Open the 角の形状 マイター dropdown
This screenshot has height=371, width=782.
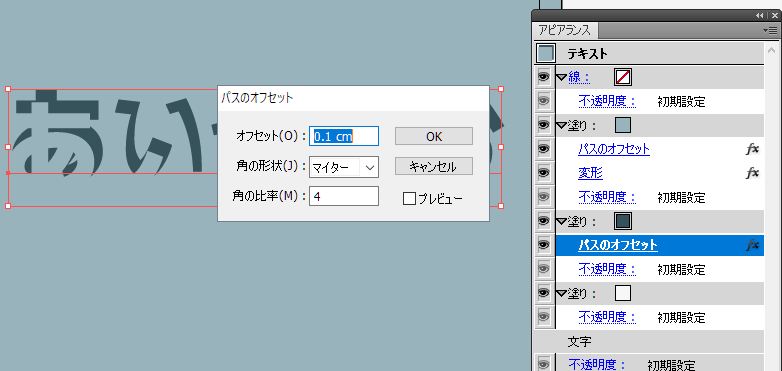[344, 168]
